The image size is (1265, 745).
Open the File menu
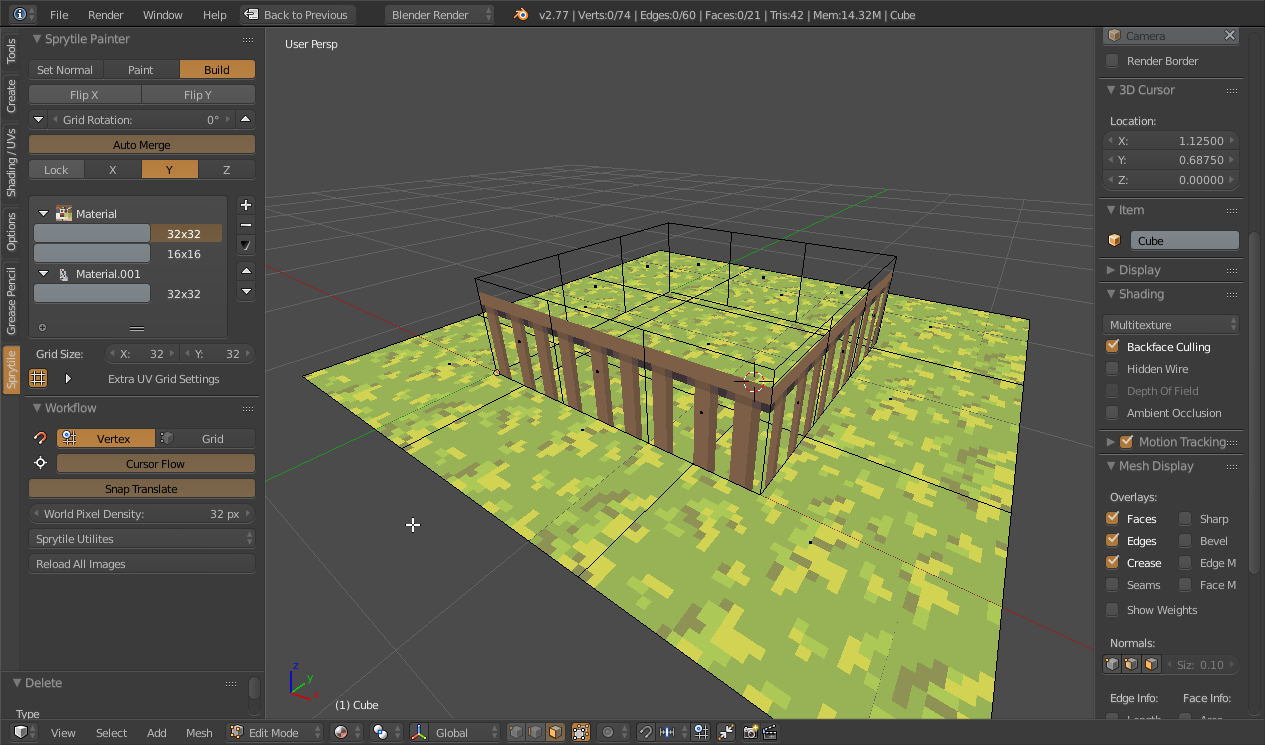pyautogui.click(x=59, y=15)
